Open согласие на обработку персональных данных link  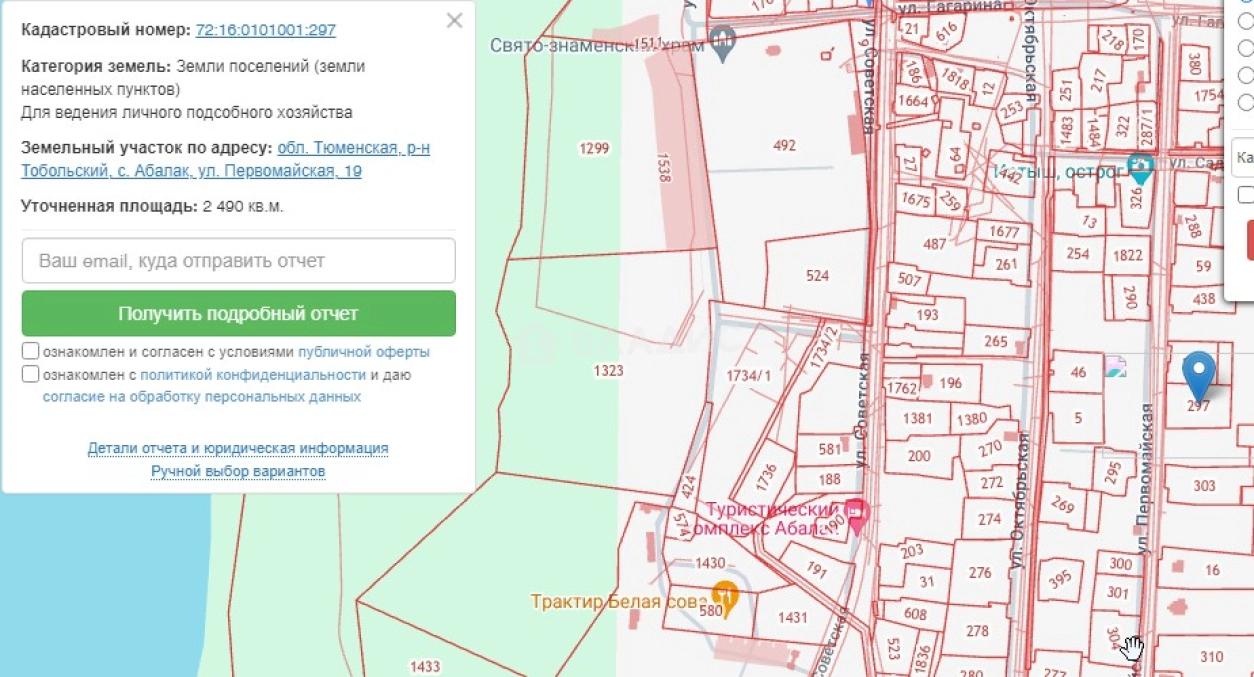pos(201,397)
